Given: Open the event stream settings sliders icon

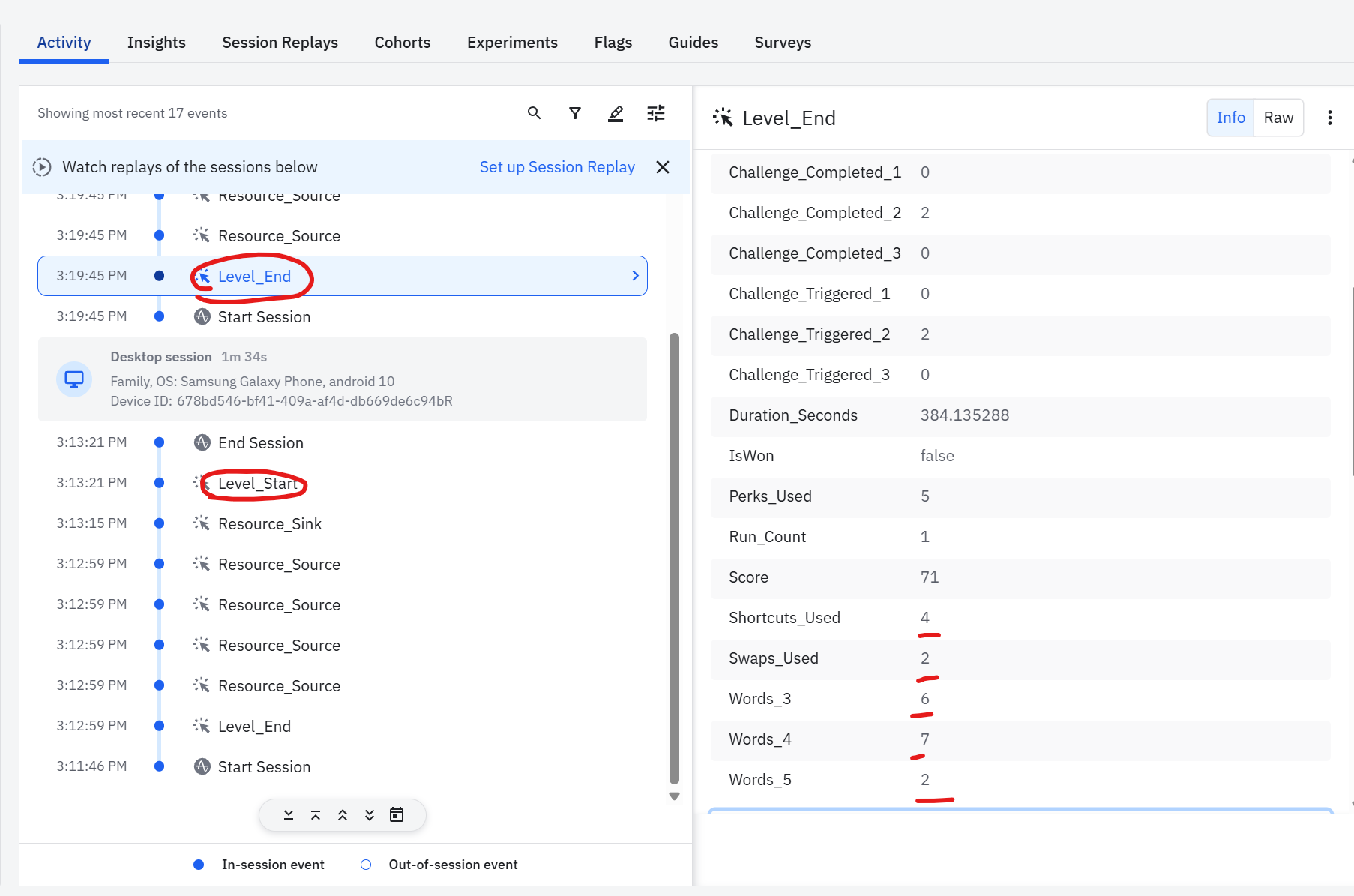Looking at the screenshot, I should pos(656,113).
